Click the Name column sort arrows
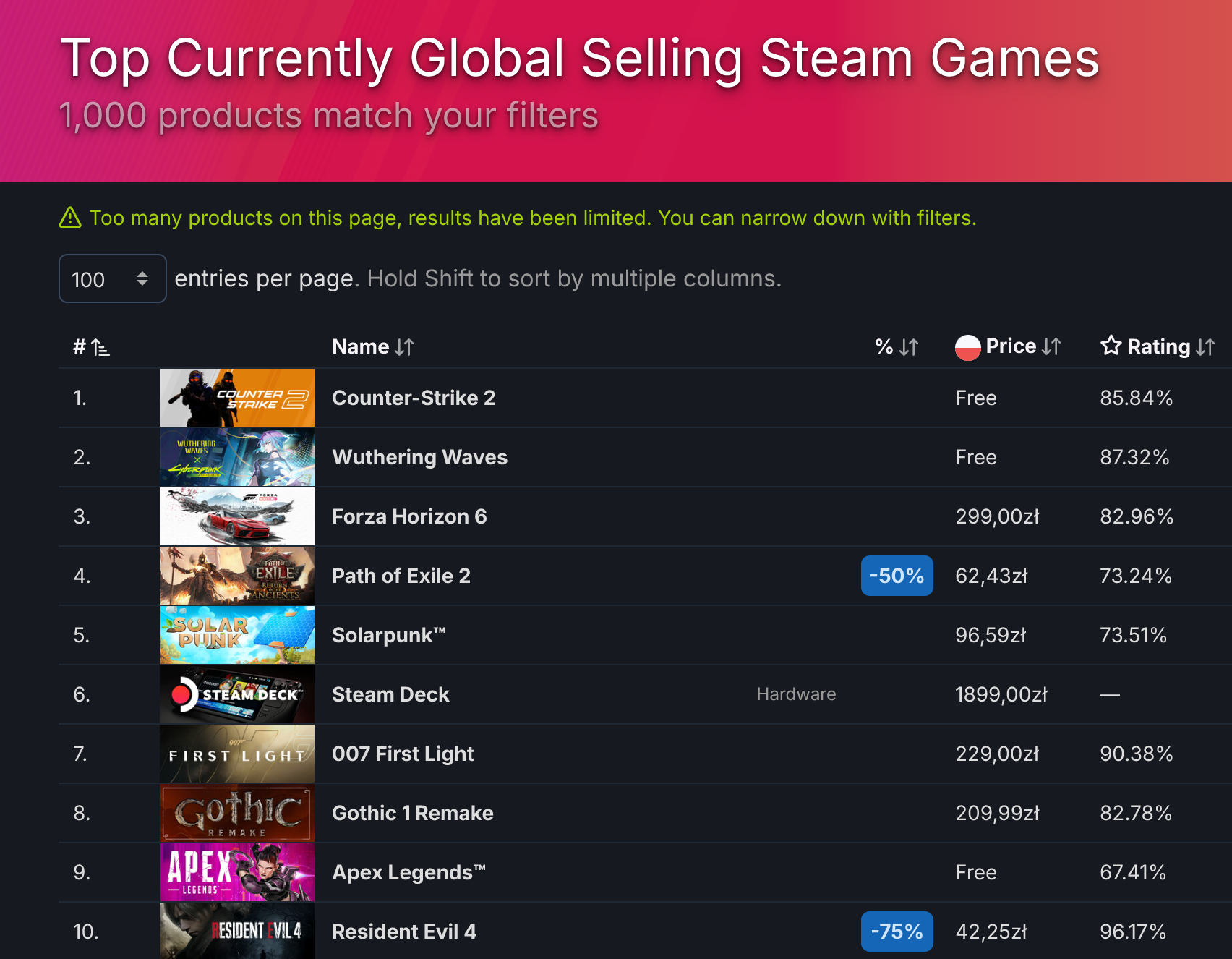1232x959 pixels. (x=404, y=348)
